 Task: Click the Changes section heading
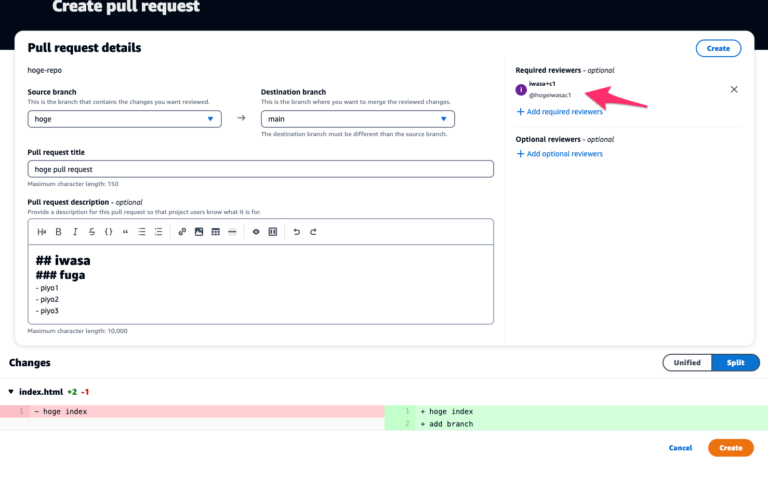click(x=29, y=362)
